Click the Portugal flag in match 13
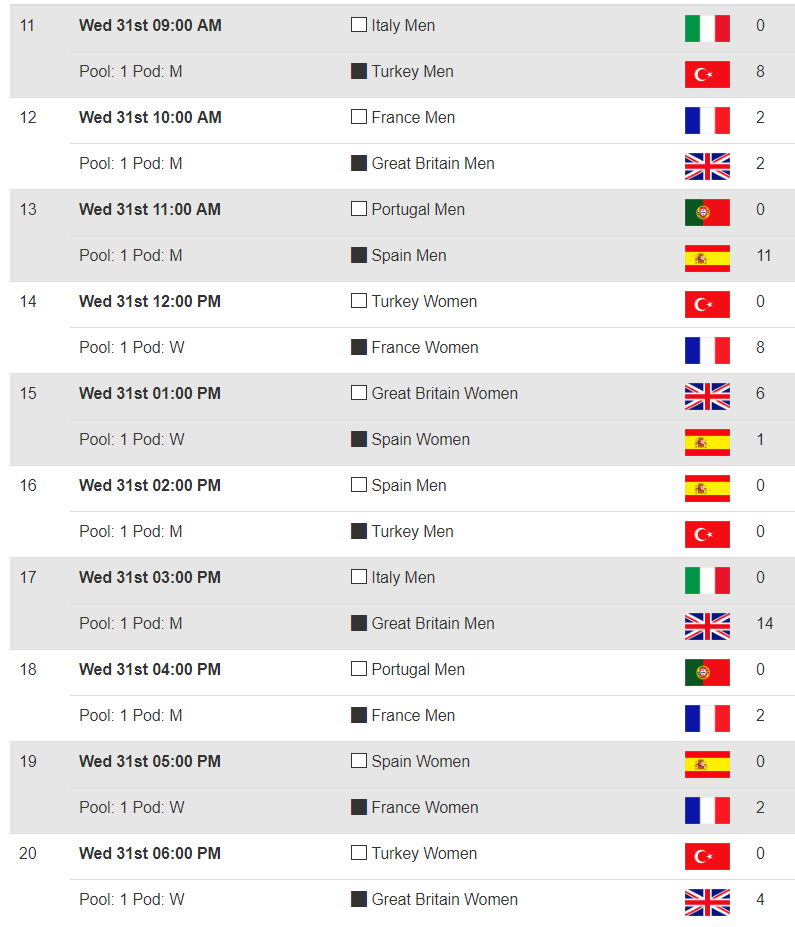 coord(707,212)
